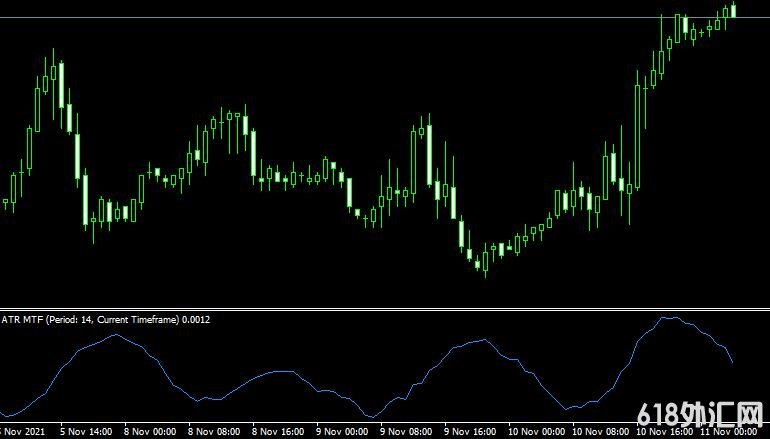Click the 9 Nov 16:00 time label
Screen dimensions: 770x439
click(470, 432)
